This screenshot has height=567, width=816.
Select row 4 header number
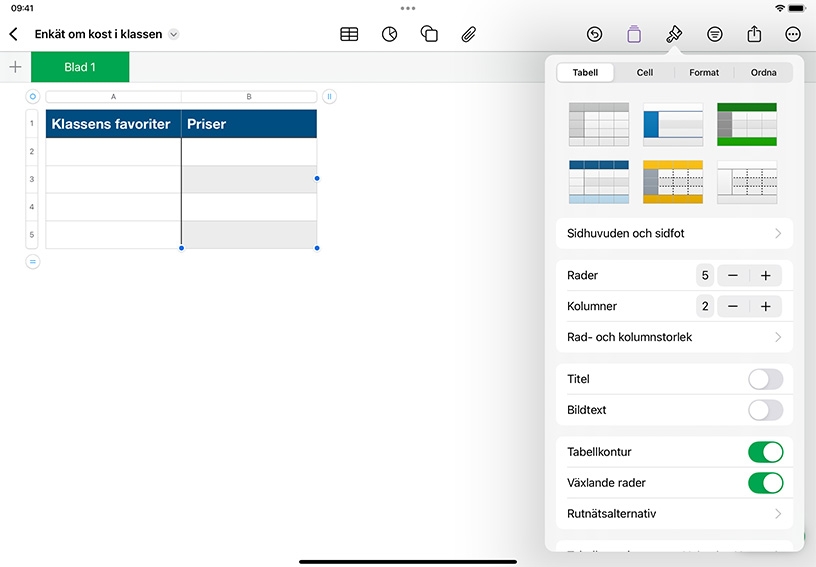(32, 207)
